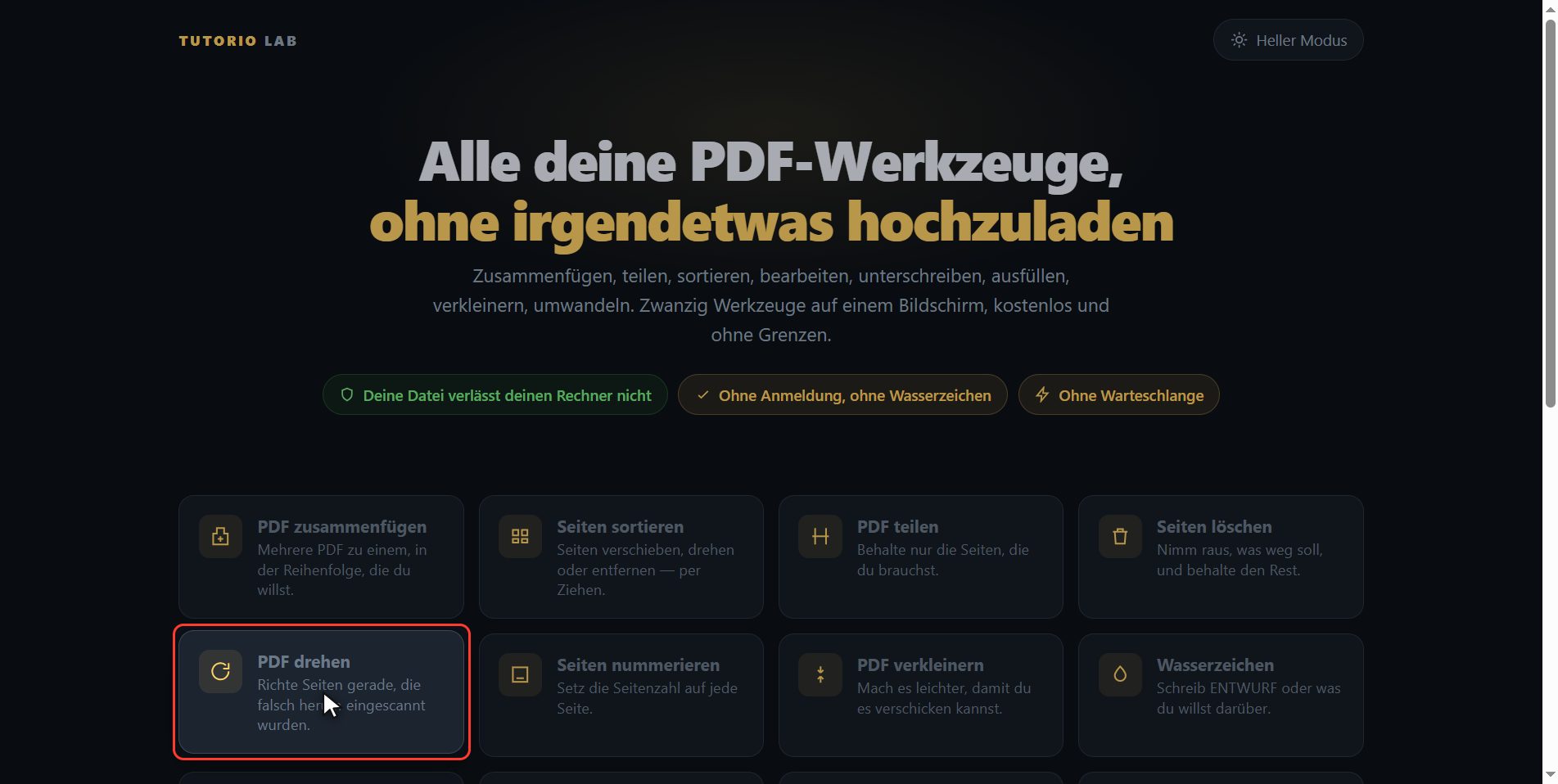Image resolution: width=1558 pixels, height=784 pixels.
Task: Click the PDF verkleinern compress icon
Action: tap(820, 675)
